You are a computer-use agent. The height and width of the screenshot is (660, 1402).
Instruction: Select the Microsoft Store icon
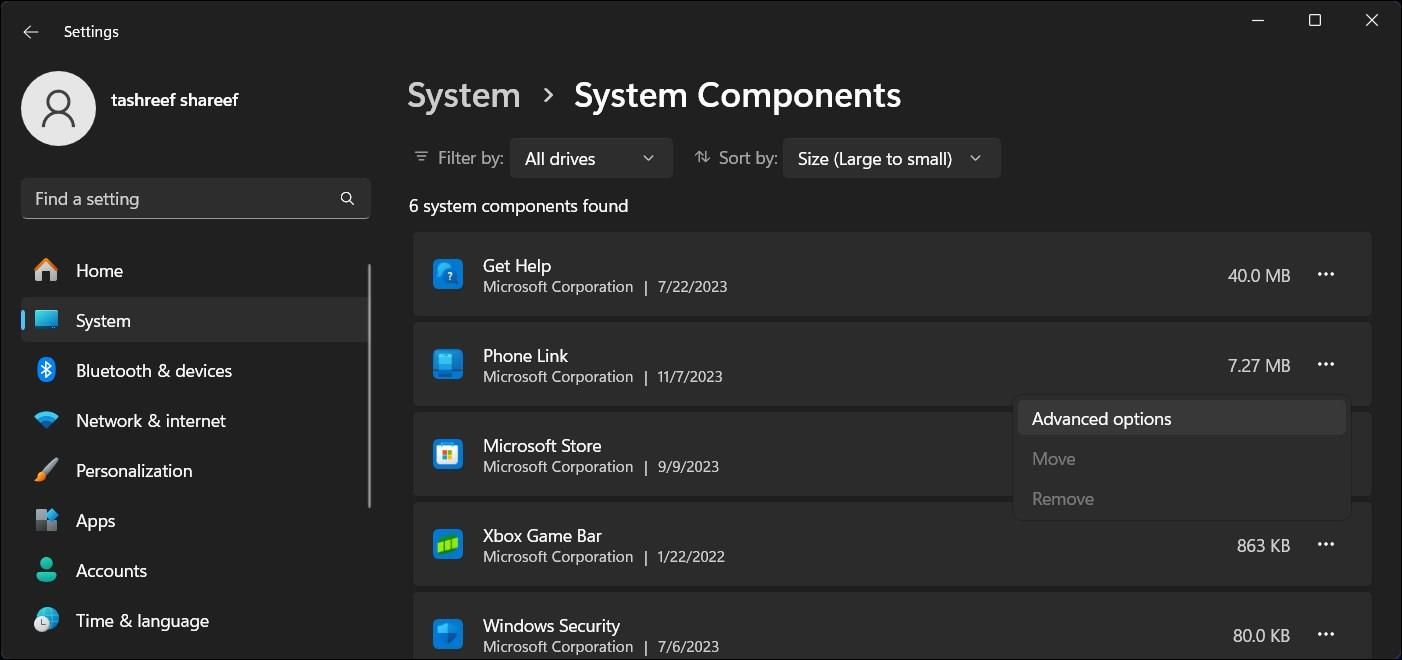[x=447, y=453]
